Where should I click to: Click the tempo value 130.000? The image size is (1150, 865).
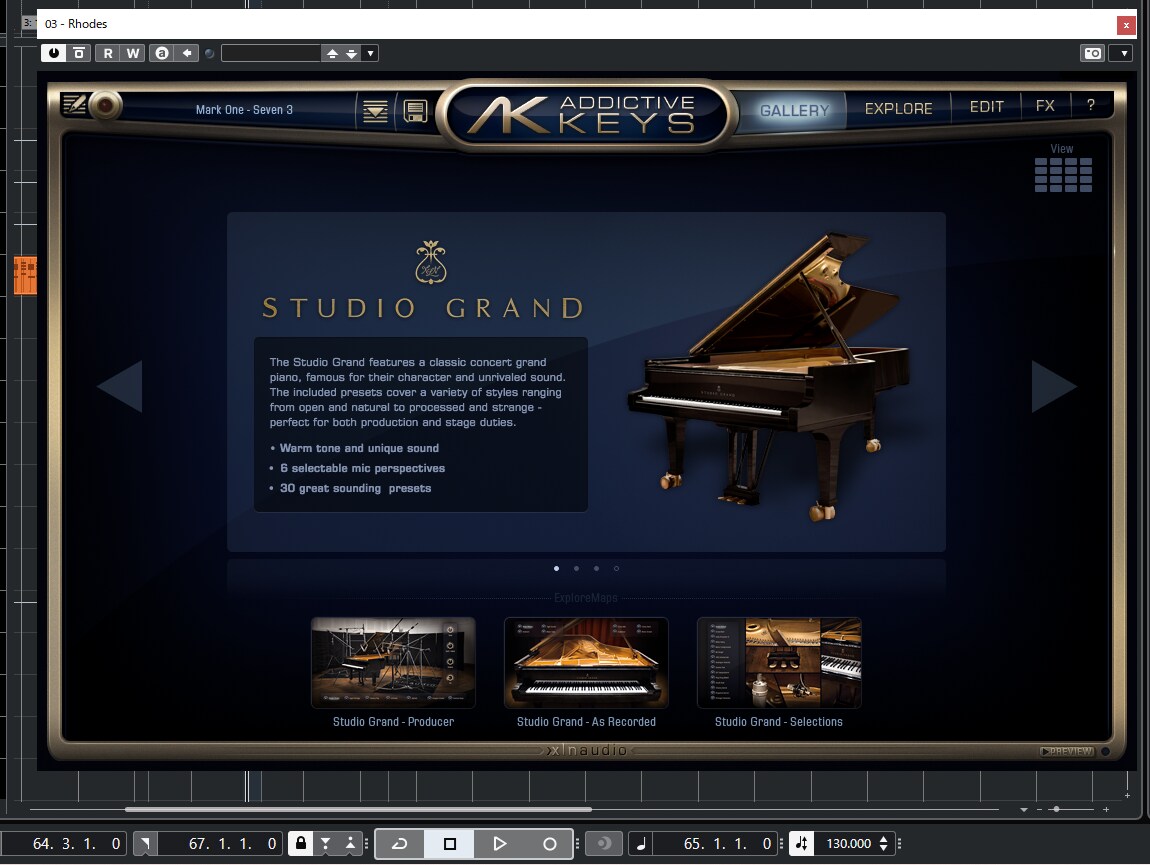coord(848,844)
